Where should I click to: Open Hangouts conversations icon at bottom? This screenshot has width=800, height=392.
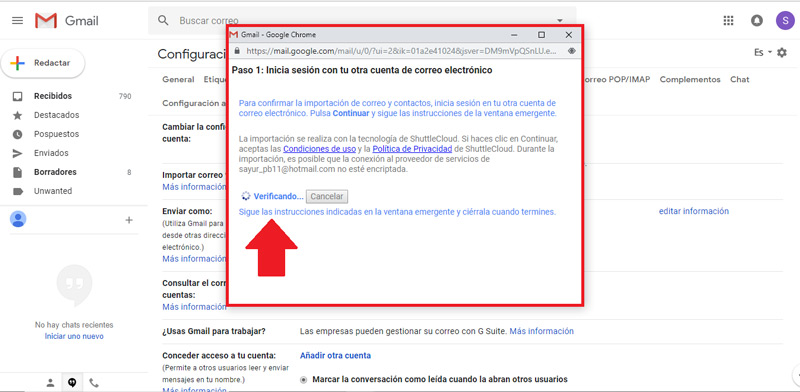(72, 383)
